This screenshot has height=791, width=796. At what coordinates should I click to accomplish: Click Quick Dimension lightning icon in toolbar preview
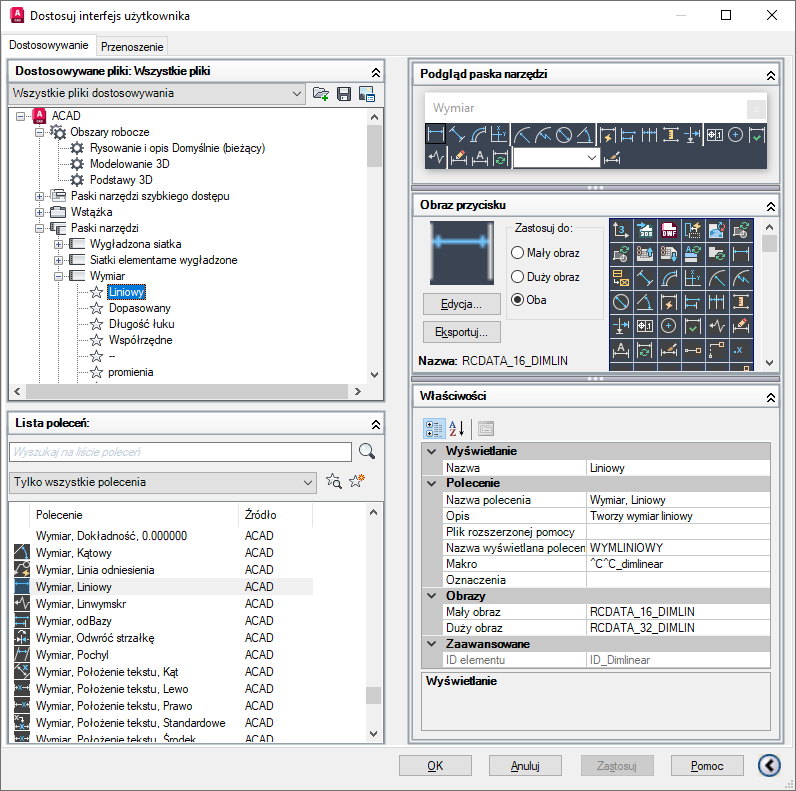click(x=608, y=135)
